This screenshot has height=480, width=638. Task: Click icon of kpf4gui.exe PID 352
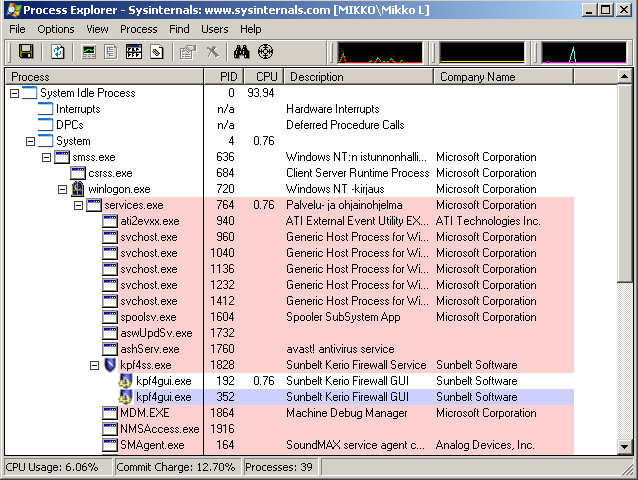click(x=125, y=397)
